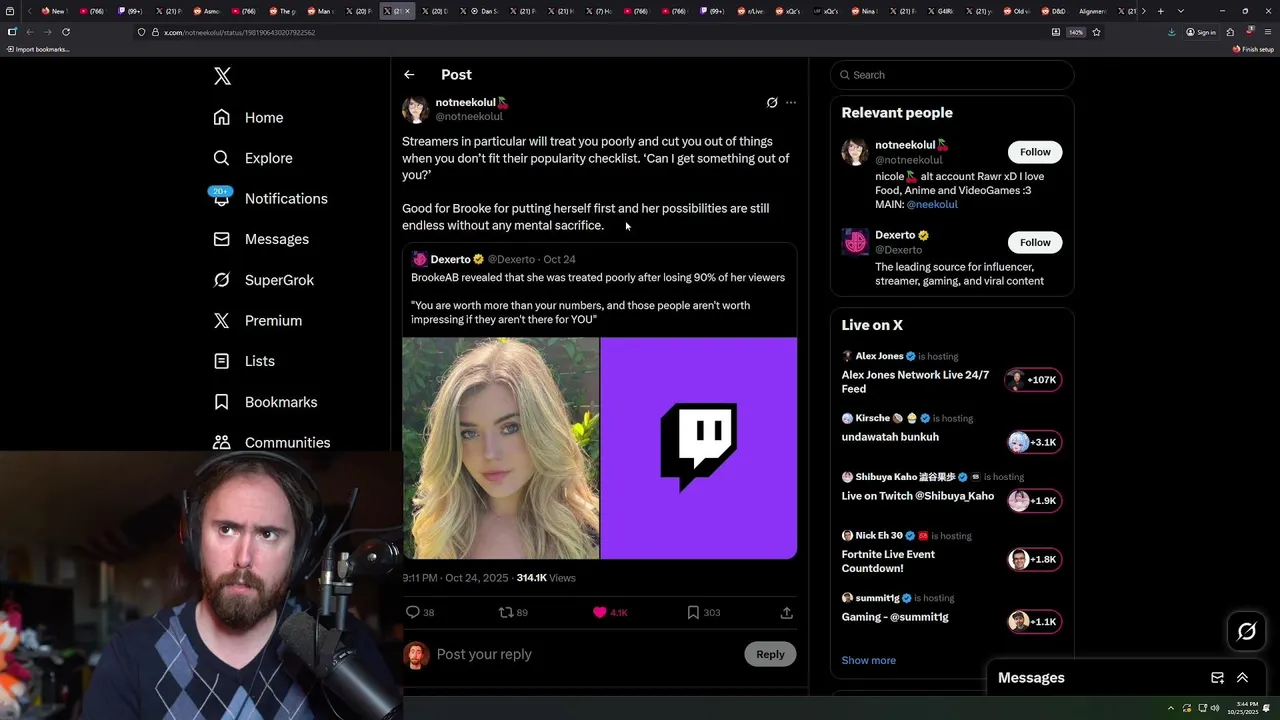Open notneekolul's avatar on the post
Viewport: 1280px width, 720px height.
point(415,110)
